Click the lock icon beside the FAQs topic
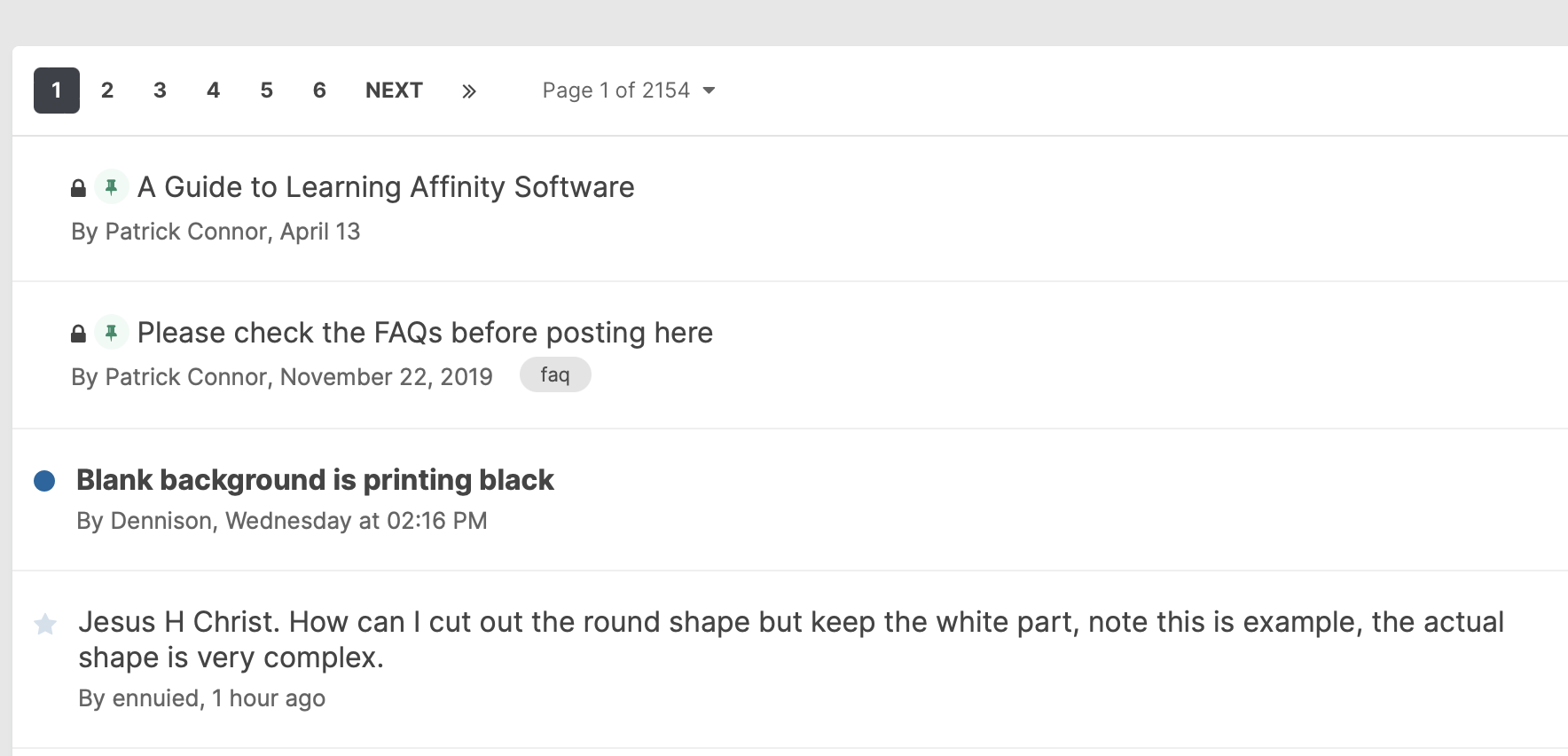1568x756 pixels. pos(78,334)
